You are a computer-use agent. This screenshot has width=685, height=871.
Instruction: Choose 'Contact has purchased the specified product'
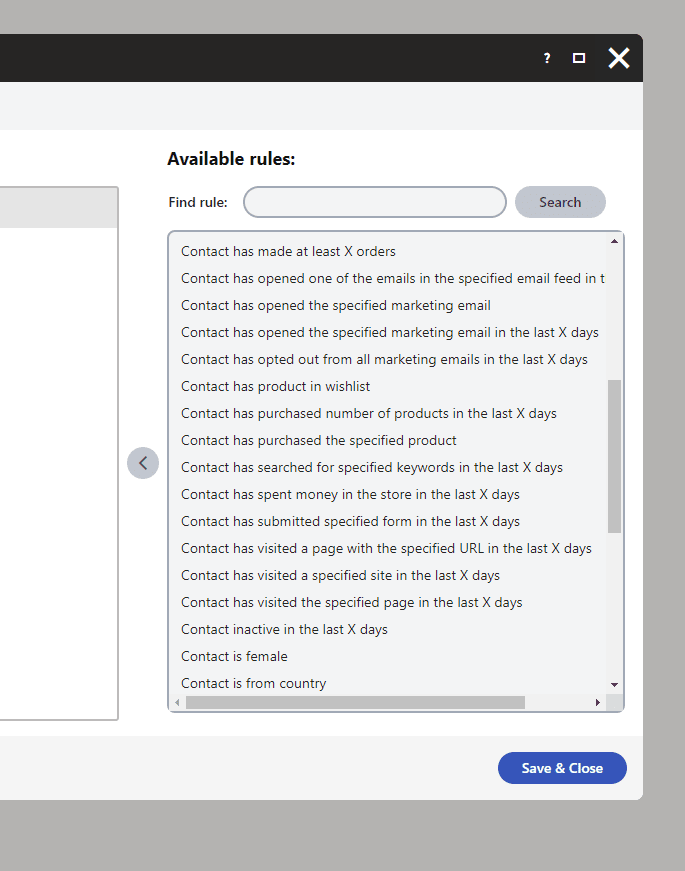coord(319,440)
